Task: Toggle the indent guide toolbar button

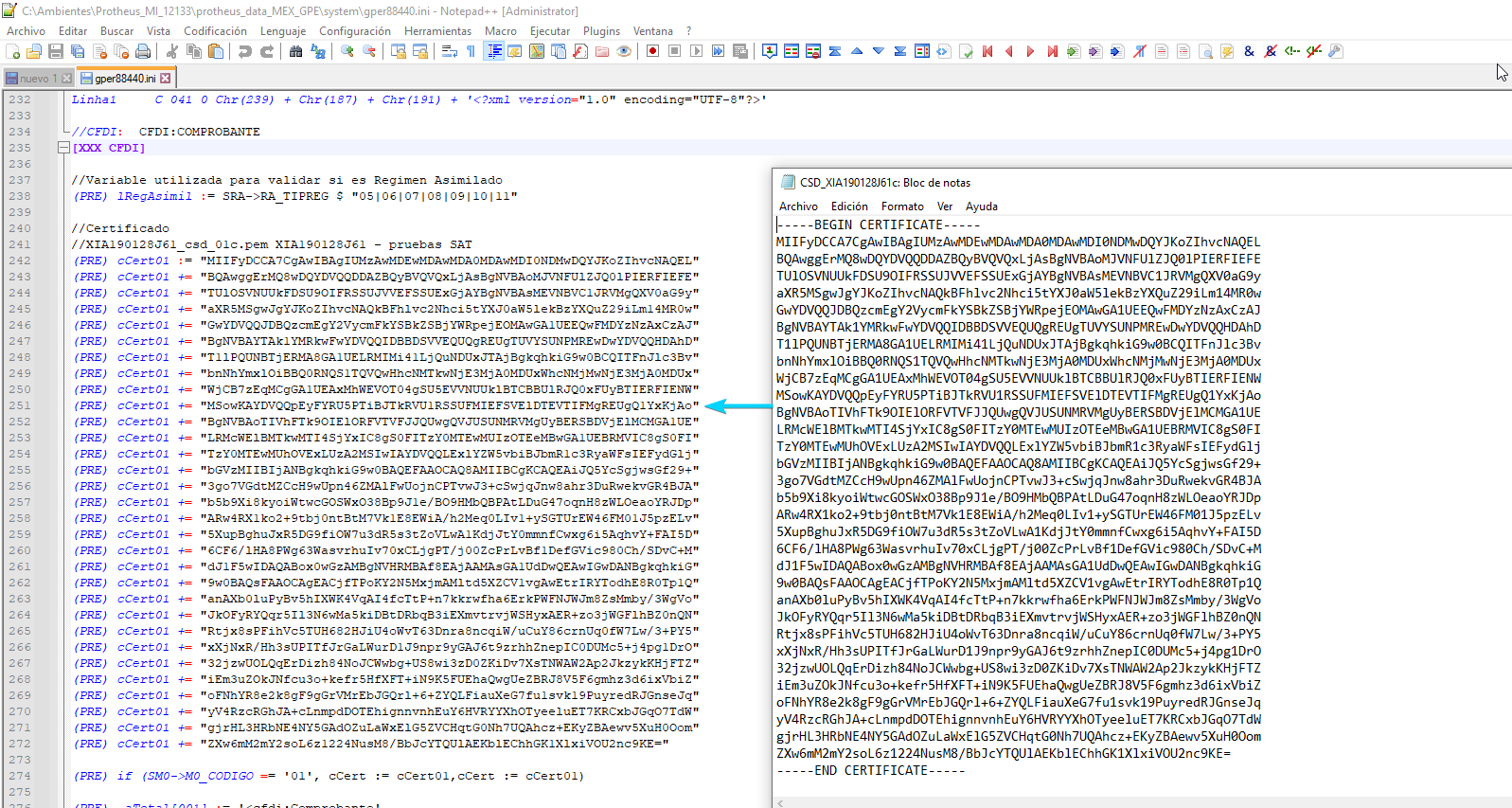Action: tap(493, 51)
